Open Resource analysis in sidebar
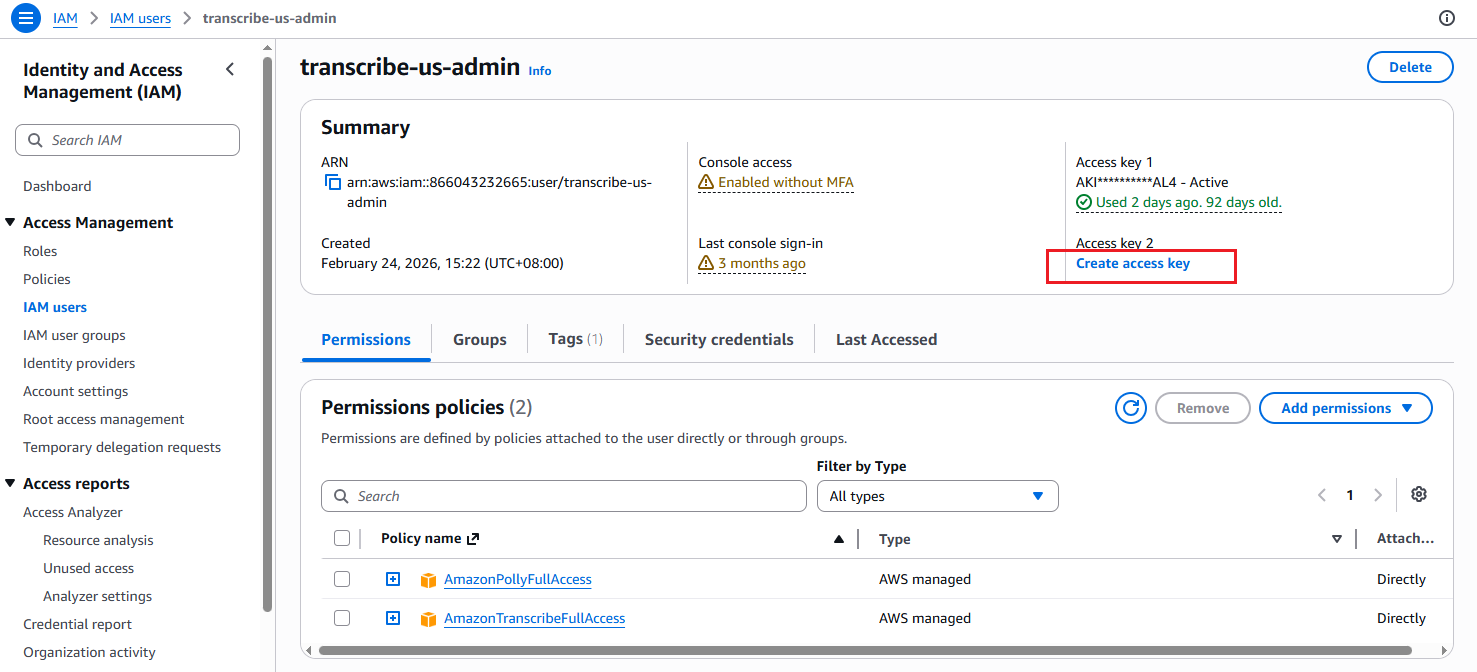Image resolution: width=1477 pixels, height=672 pixels. click(x=98, y=540)
